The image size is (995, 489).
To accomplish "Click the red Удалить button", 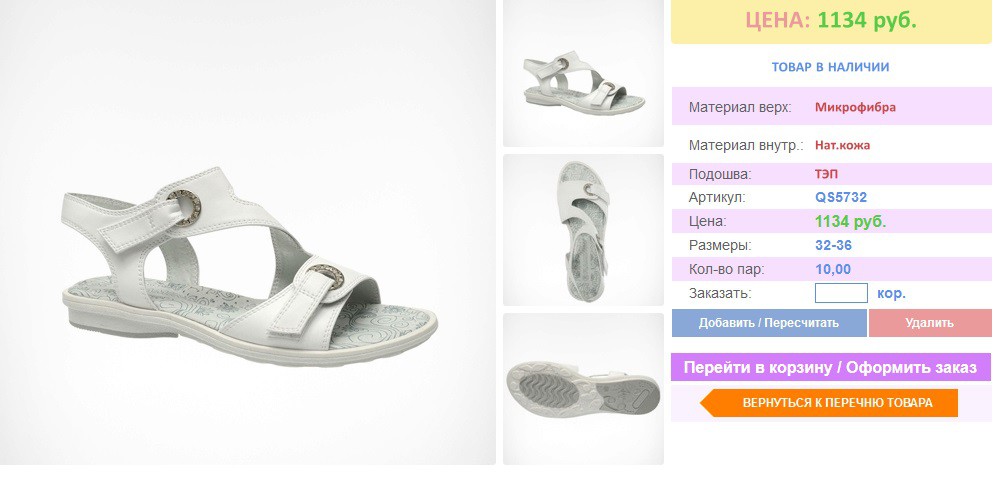I will tap(930, 323).
